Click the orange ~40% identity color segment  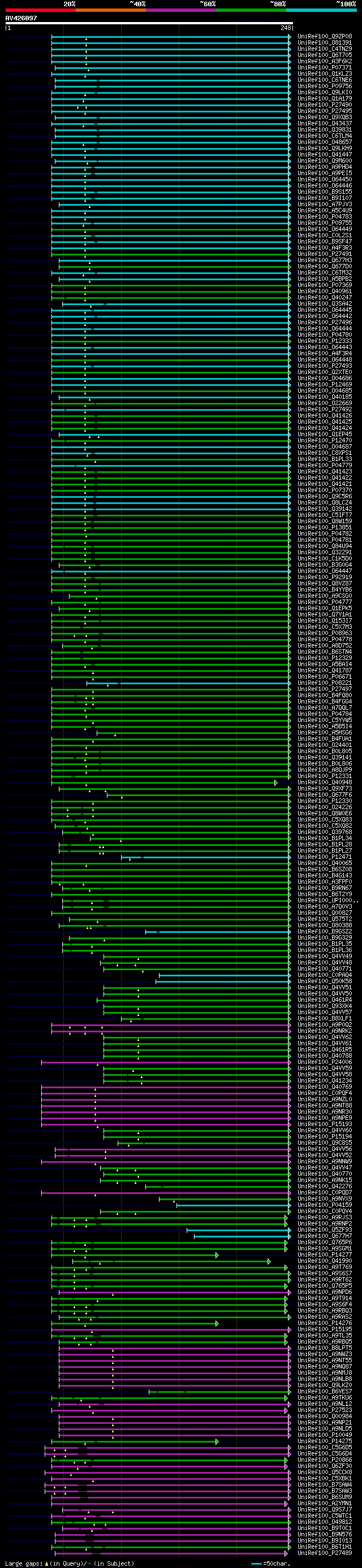click(111, 10)
